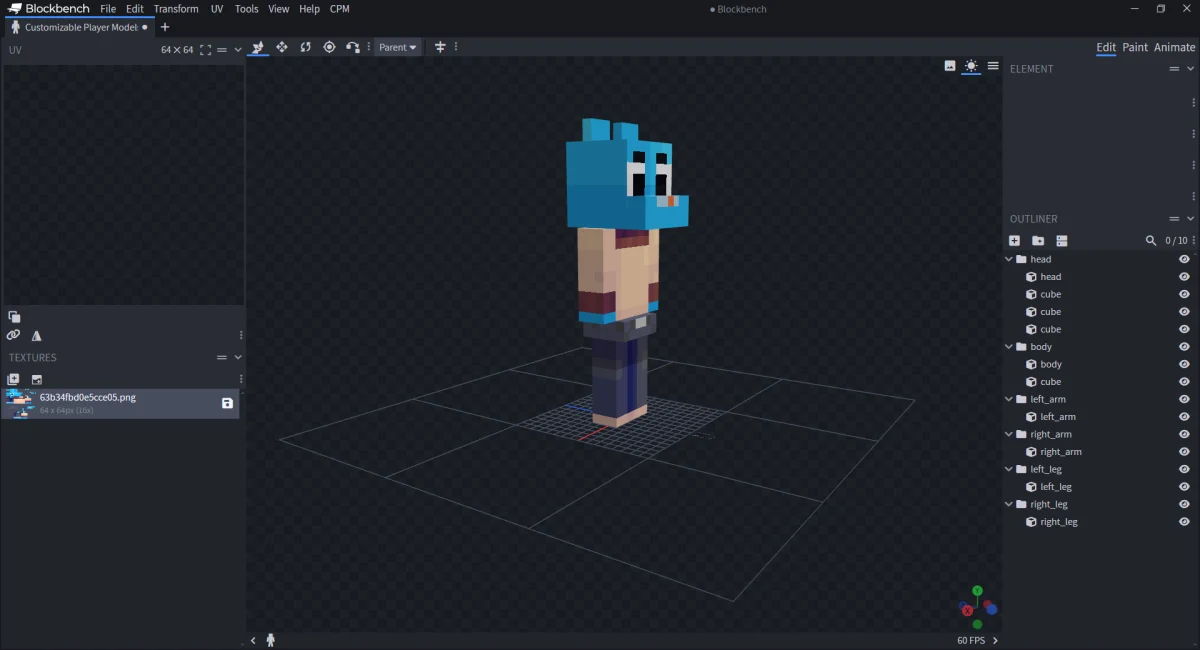This screenshot has height=650, width=1200.
Task: Click Import Texture icon in Textures panel
Action: pyautogui.click(x=37, y=379)
